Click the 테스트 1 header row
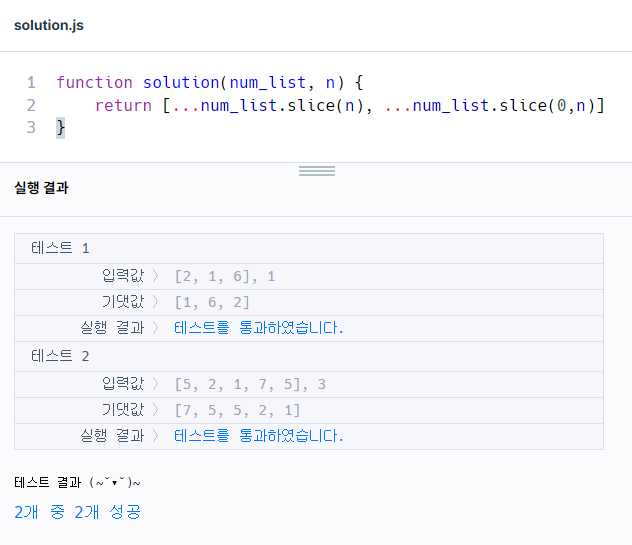Image resolution: width=632 pixels, height=545 pixels. 309,248
